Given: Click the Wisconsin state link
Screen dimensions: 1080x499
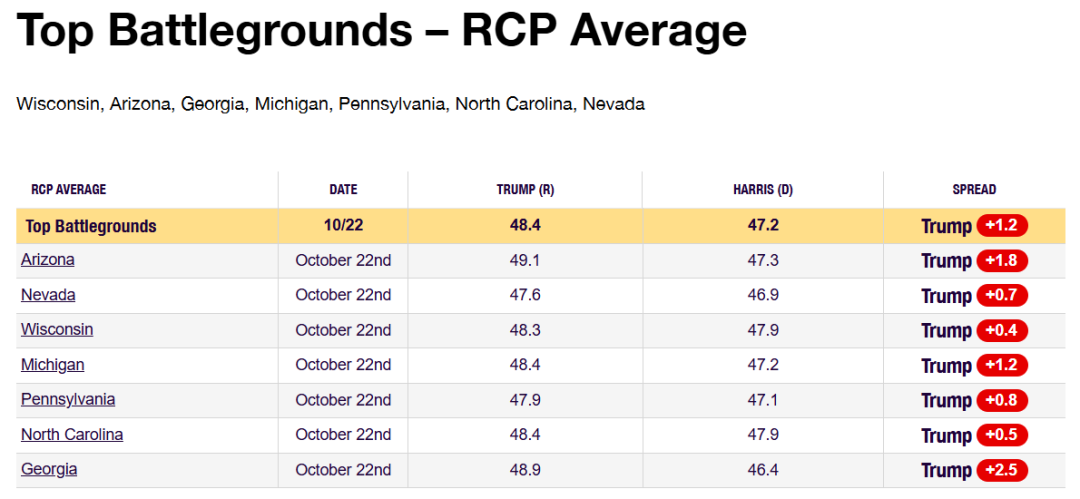Looking at the screenshot, I should (57, 330).
